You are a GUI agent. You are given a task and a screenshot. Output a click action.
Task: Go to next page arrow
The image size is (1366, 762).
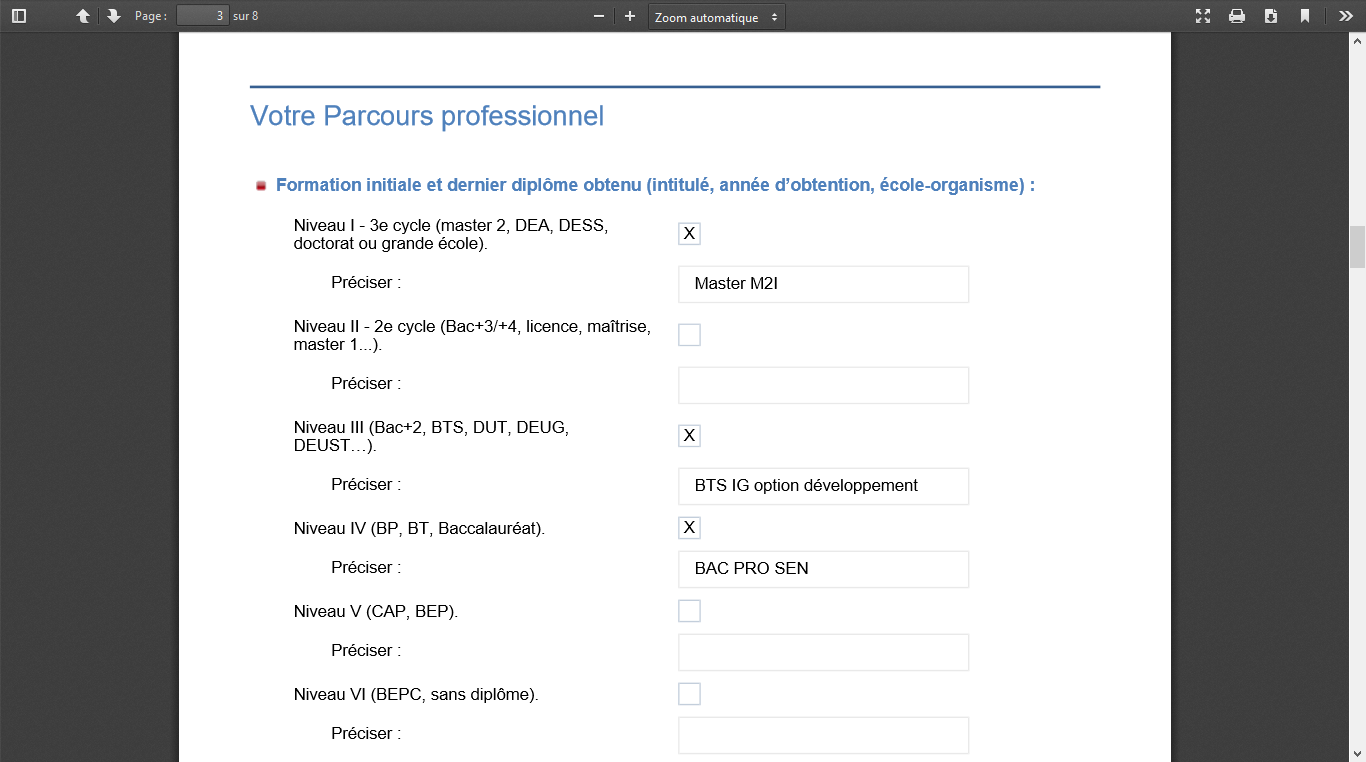113,16
